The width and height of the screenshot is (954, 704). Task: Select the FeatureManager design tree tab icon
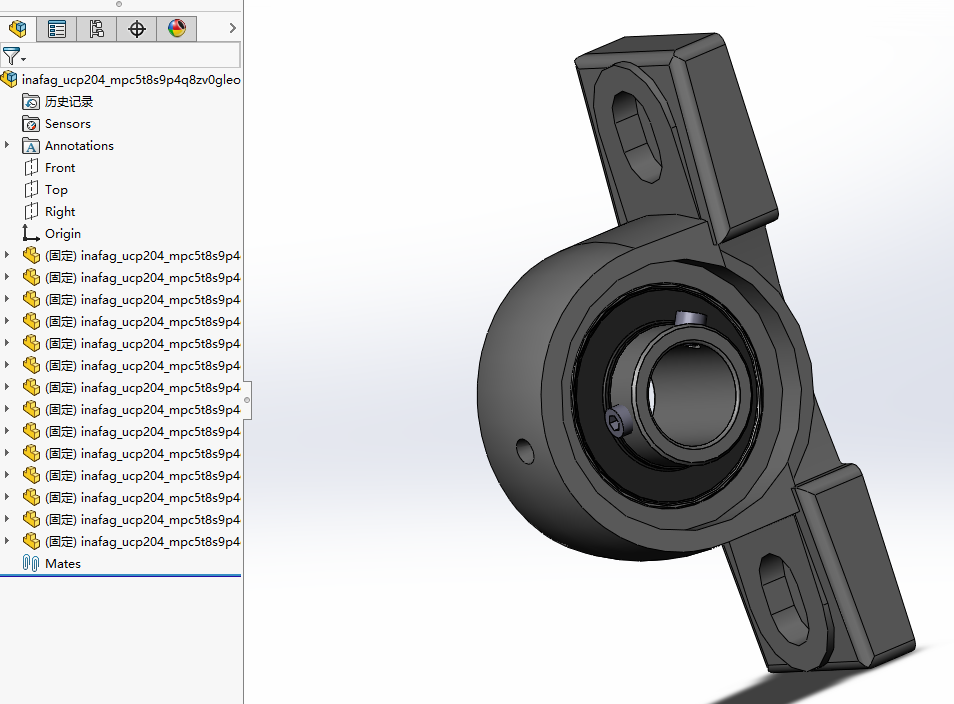tap(17, 28)
